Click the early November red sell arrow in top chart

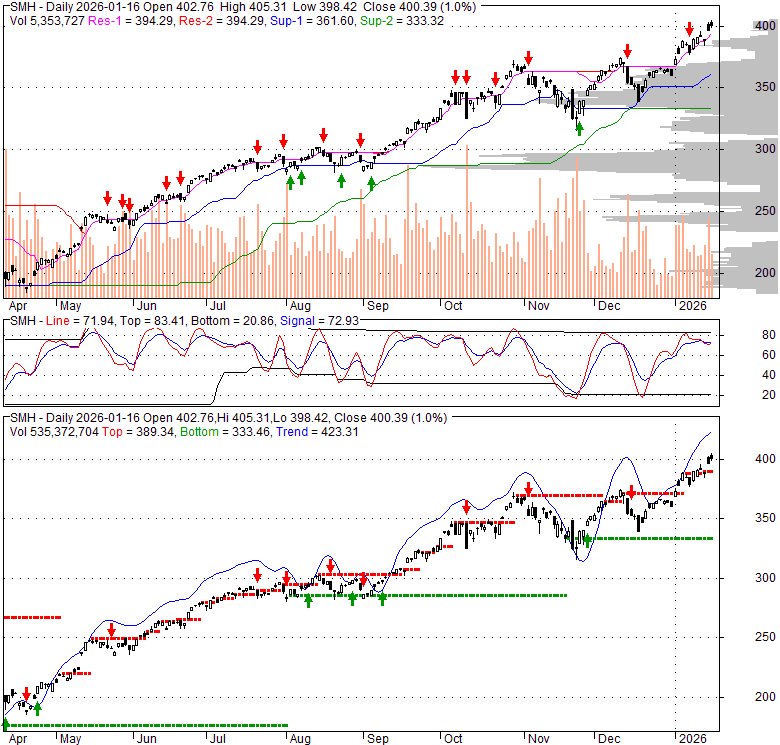[528, 58]
